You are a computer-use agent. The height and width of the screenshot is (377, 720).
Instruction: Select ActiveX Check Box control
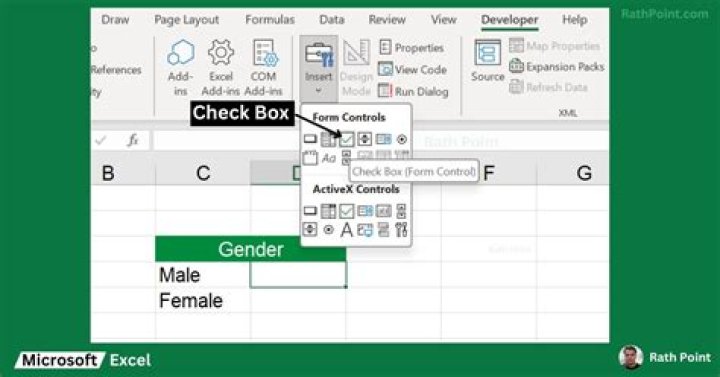click(x=347, y=211)
